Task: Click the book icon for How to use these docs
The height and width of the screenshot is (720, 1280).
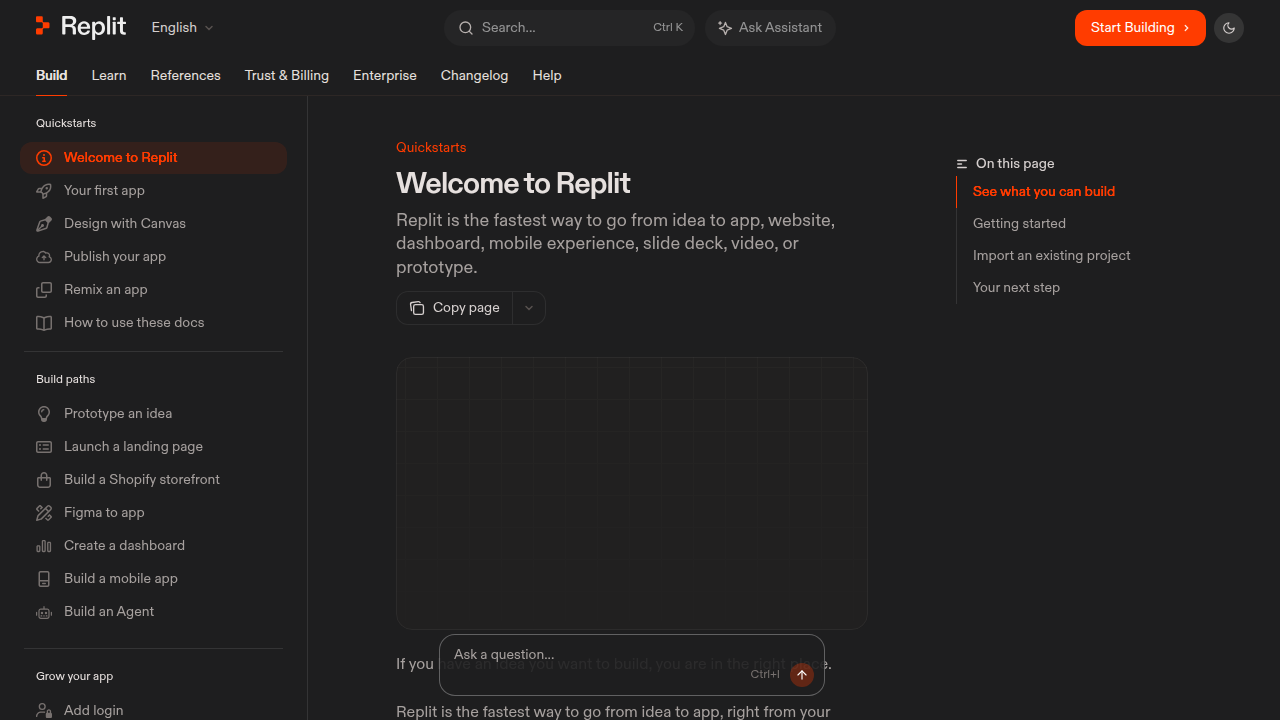Action: [x=44, y=323]
